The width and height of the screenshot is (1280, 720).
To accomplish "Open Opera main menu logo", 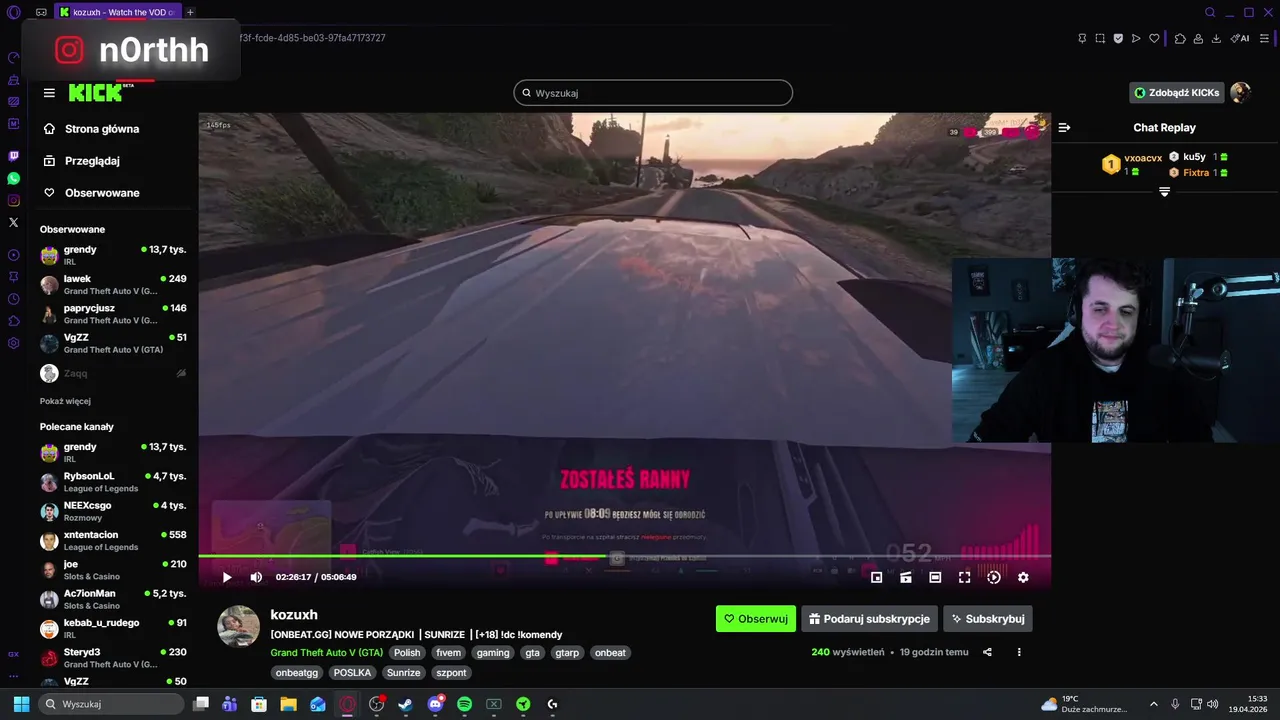I will pos(13,12).
